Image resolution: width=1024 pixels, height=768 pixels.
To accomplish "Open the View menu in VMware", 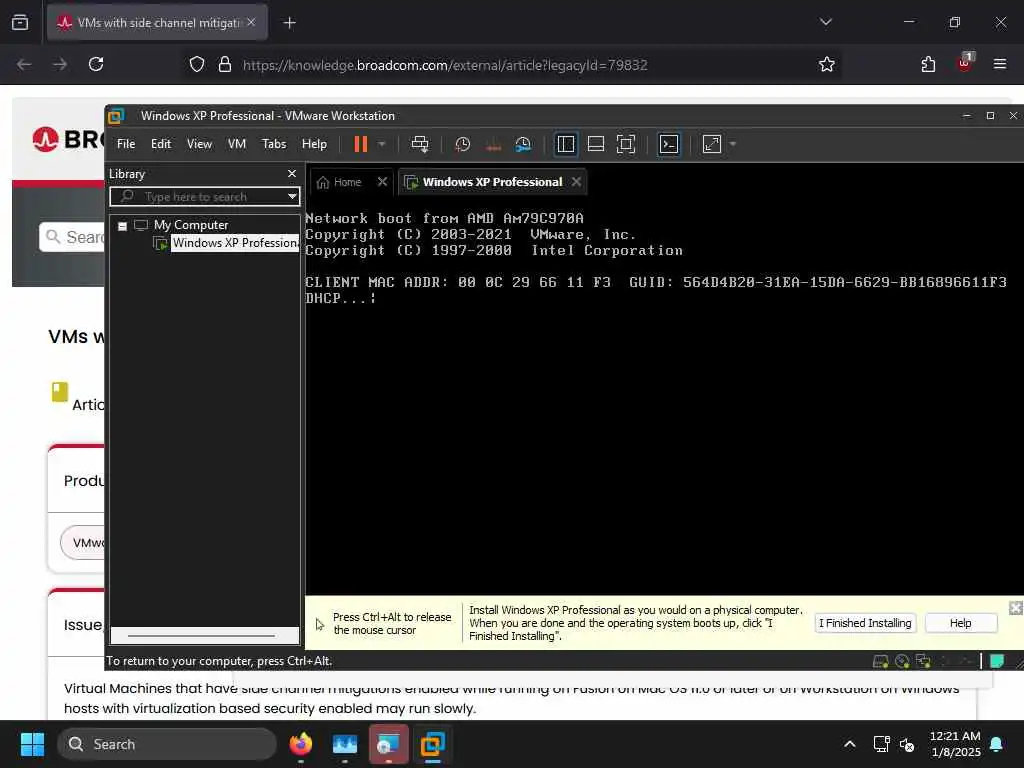I will [199, 144].
